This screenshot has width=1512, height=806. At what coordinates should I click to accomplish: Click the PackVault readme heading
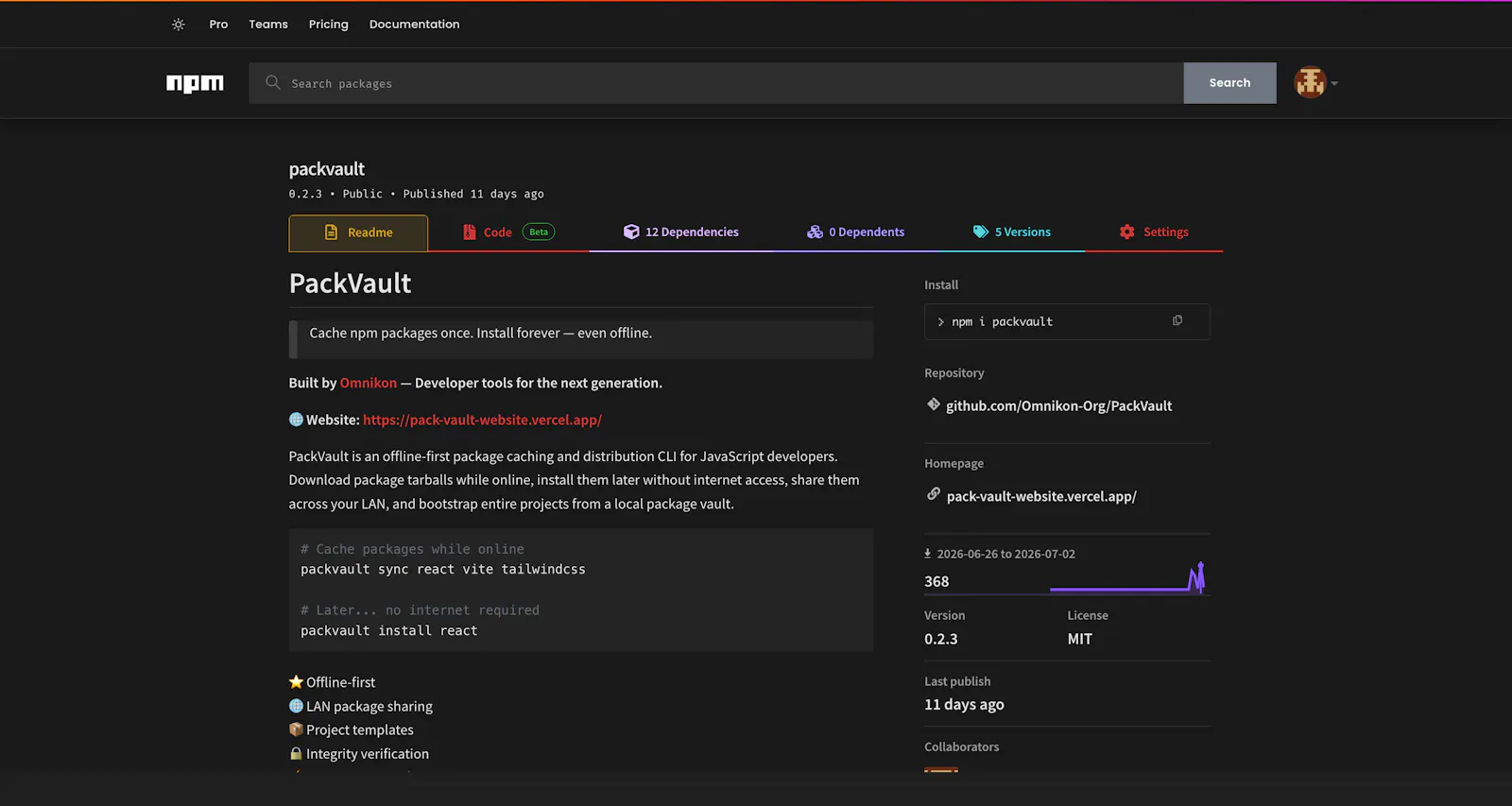(350, 283)
